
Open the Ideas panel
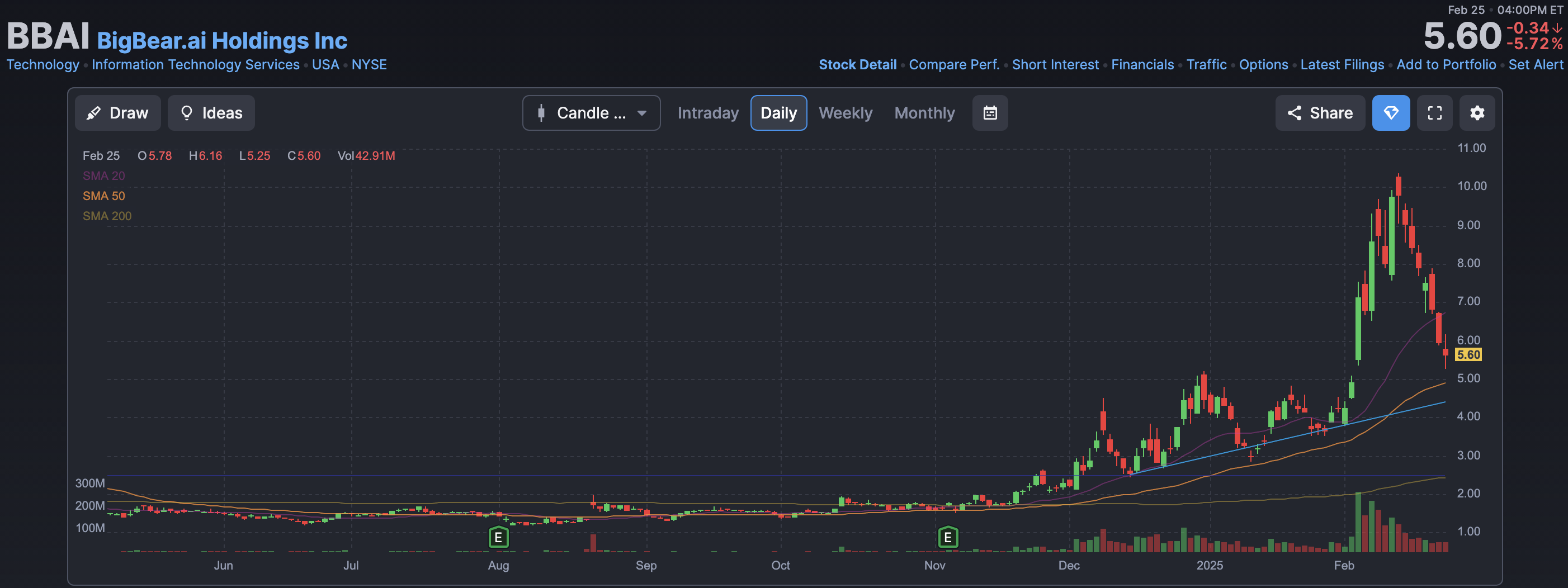(x=211, y=112)
